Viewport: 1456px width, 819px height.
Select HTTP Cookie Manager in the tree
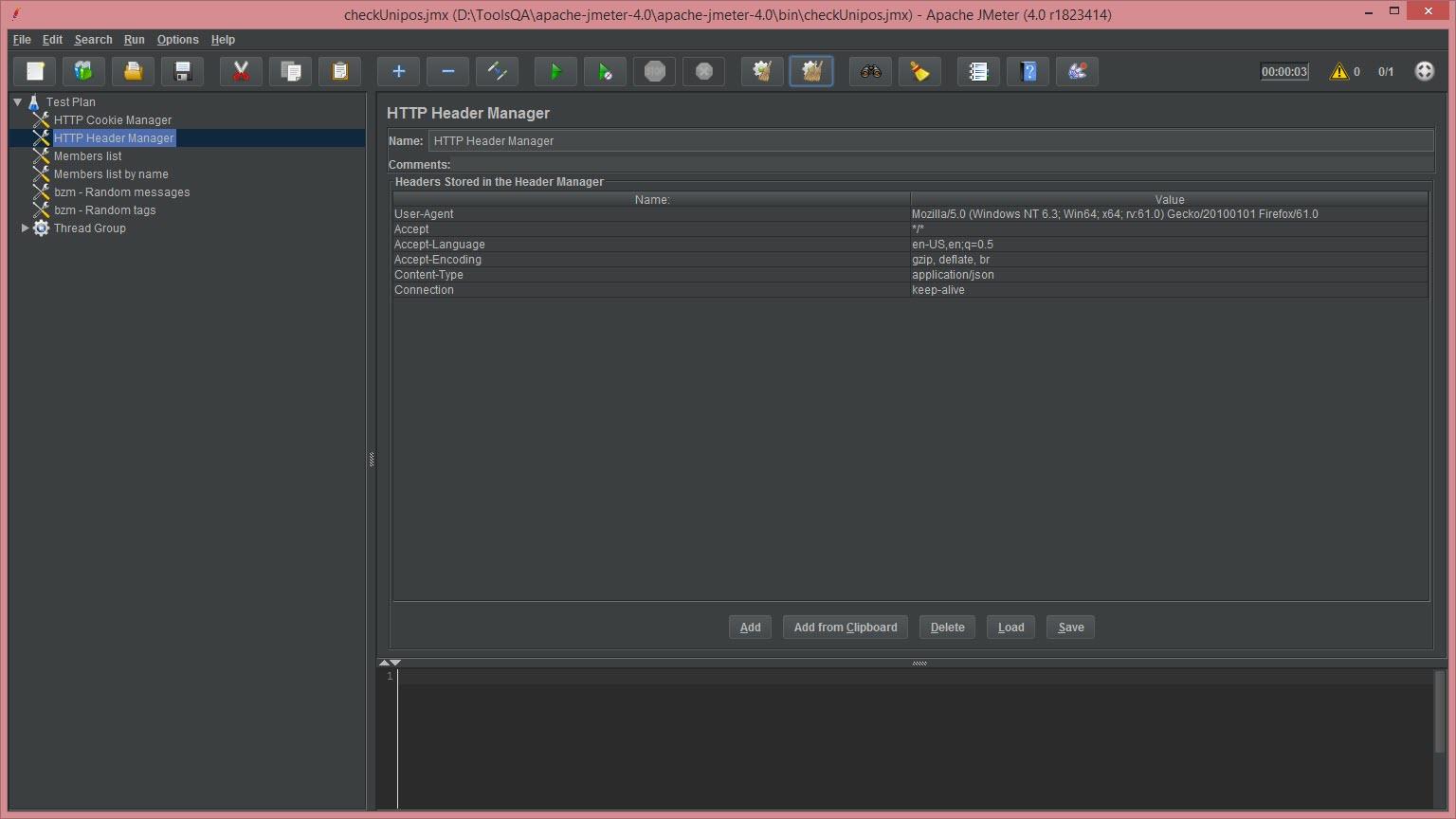(113, 120)
